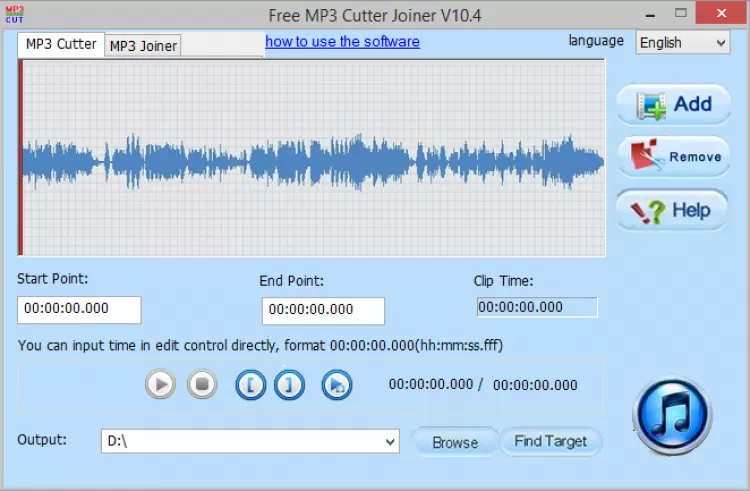
Task: Expand the language dropdown
Action: pyautogui.click(x=683, y=43)
